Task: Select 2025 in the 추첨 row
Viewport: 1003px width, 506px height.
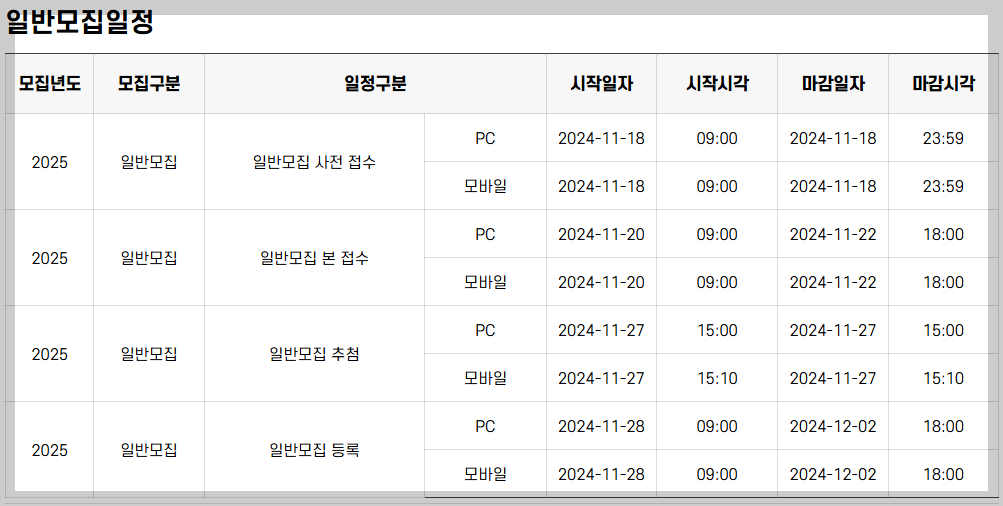Action: click(x=50, y=354)
